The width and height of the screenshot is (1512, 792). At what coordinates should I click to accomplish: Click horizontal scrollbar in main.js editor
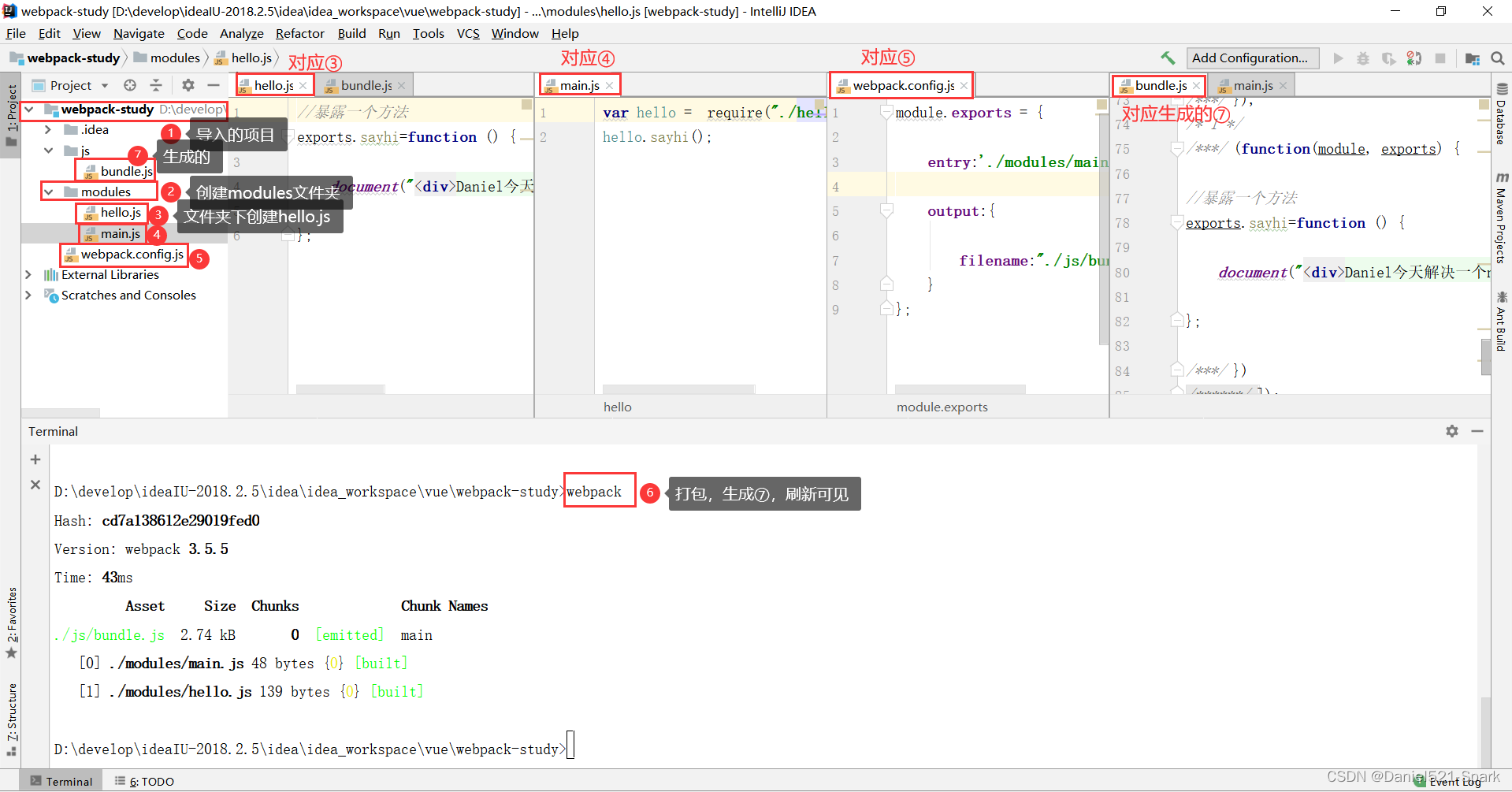click(x=678, y=389)
